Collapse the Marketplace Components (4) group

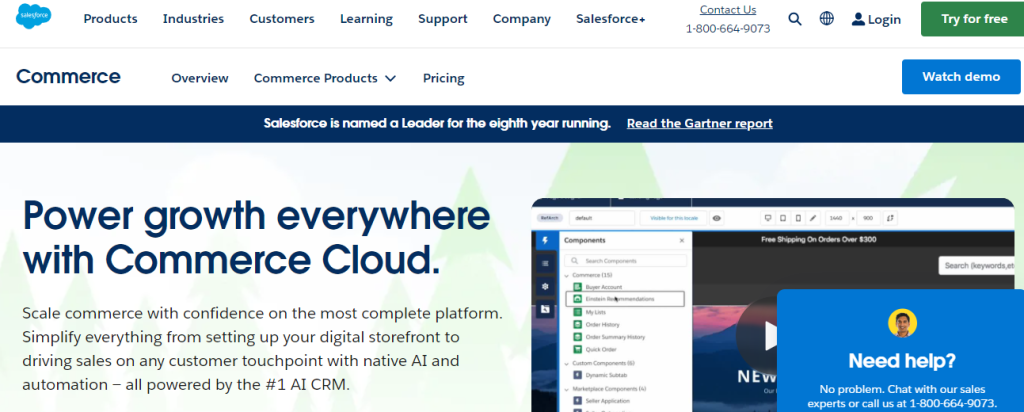point(566,388)
